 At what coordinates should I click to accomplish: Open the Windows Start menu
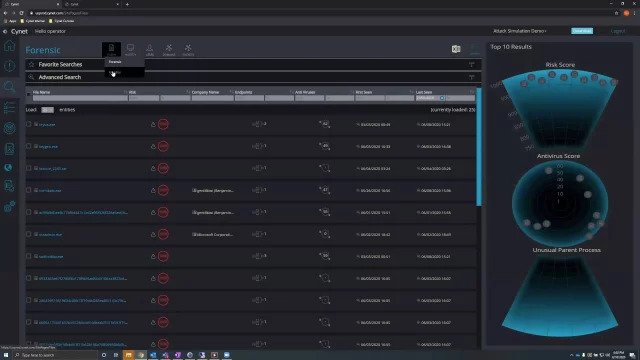point(6,355)
